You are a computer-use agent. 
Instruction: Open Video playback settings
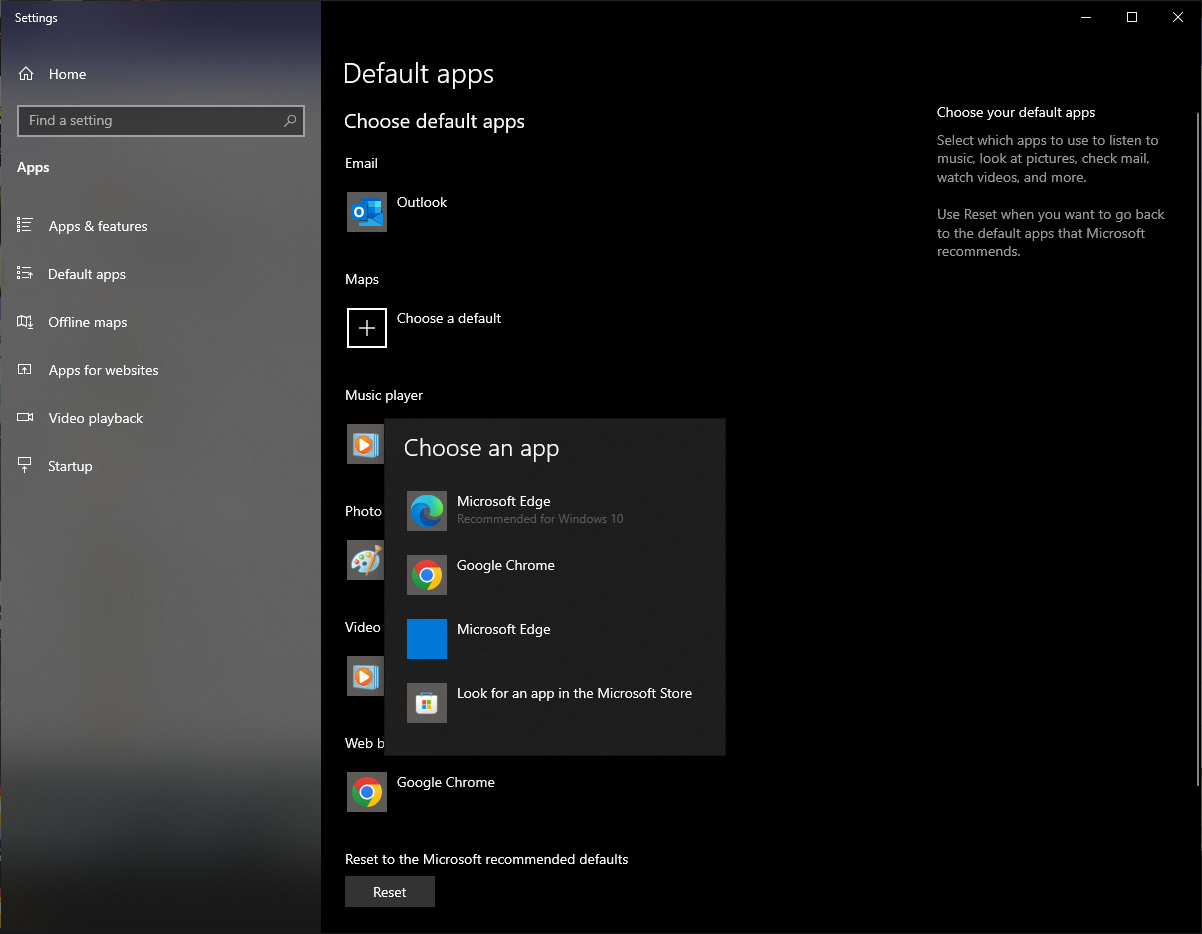coord(160,418)
